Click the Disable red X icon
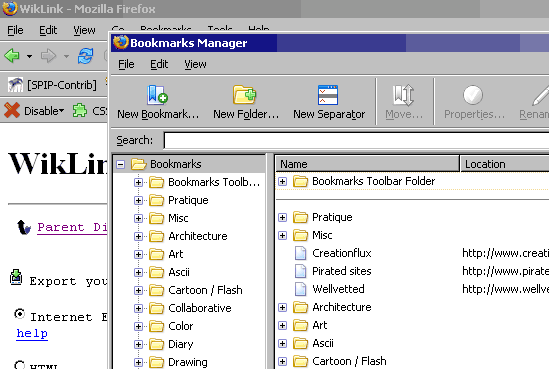 click(x=12, y=110)
